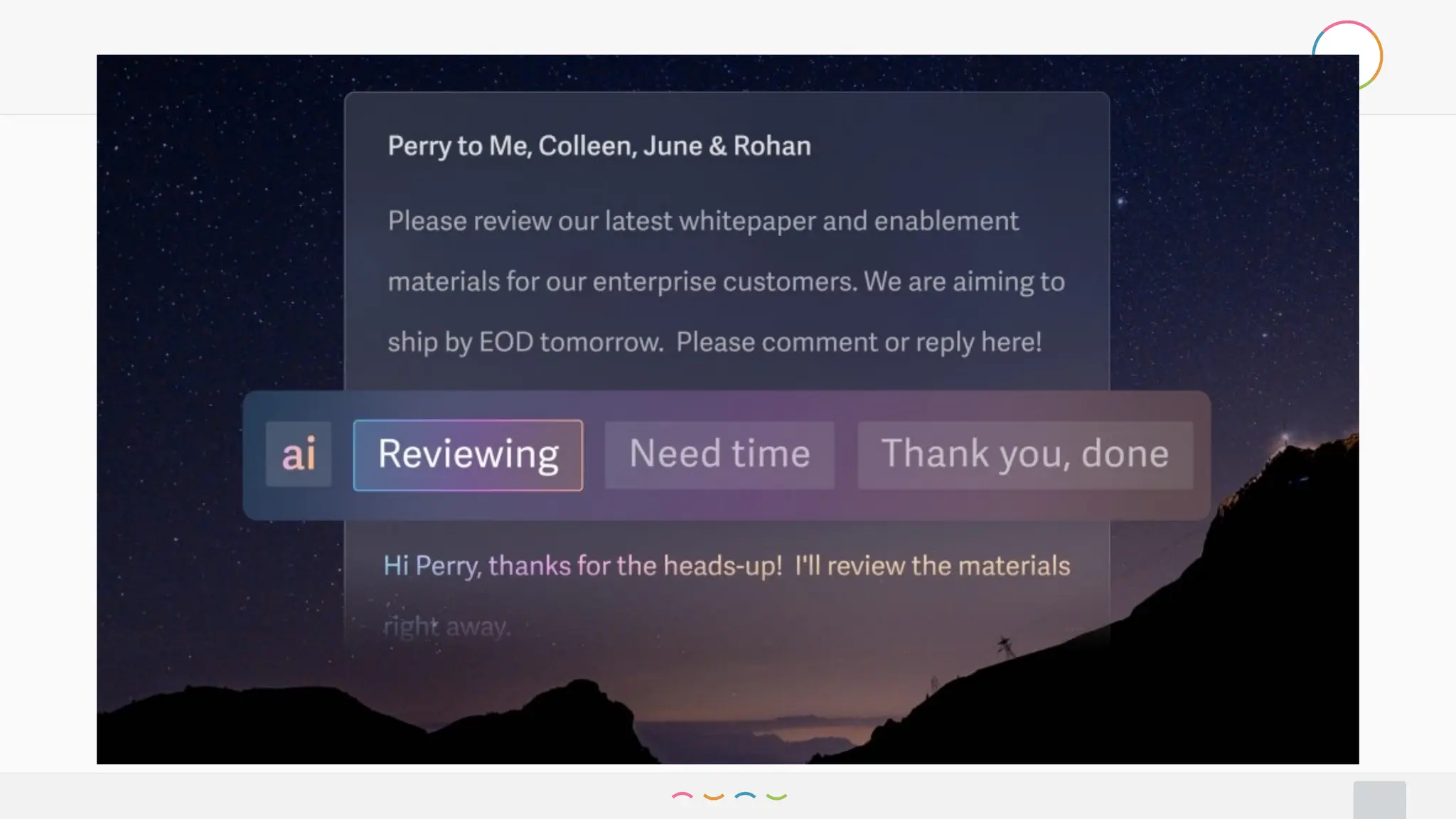Click the blue arc loading indicator
Screen dimensions: 1456x819
(745, 796)
